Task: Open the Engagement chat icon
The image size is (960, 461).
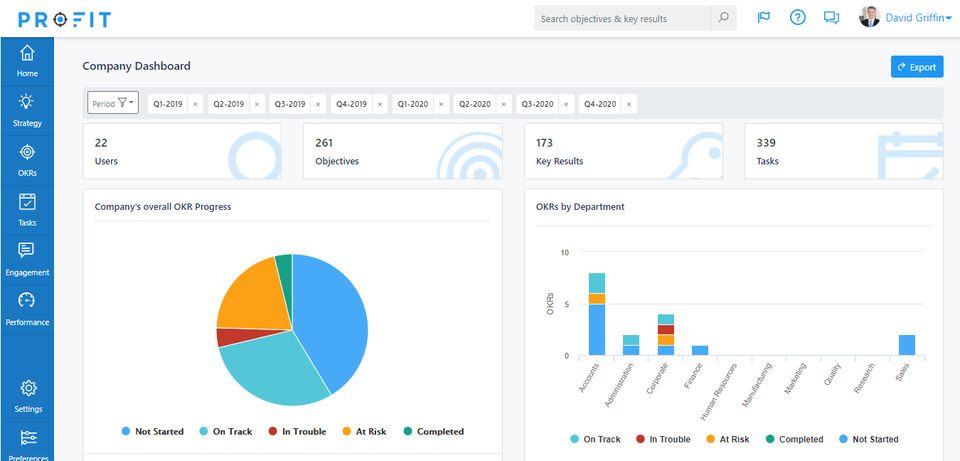Action: click(27, 250)
